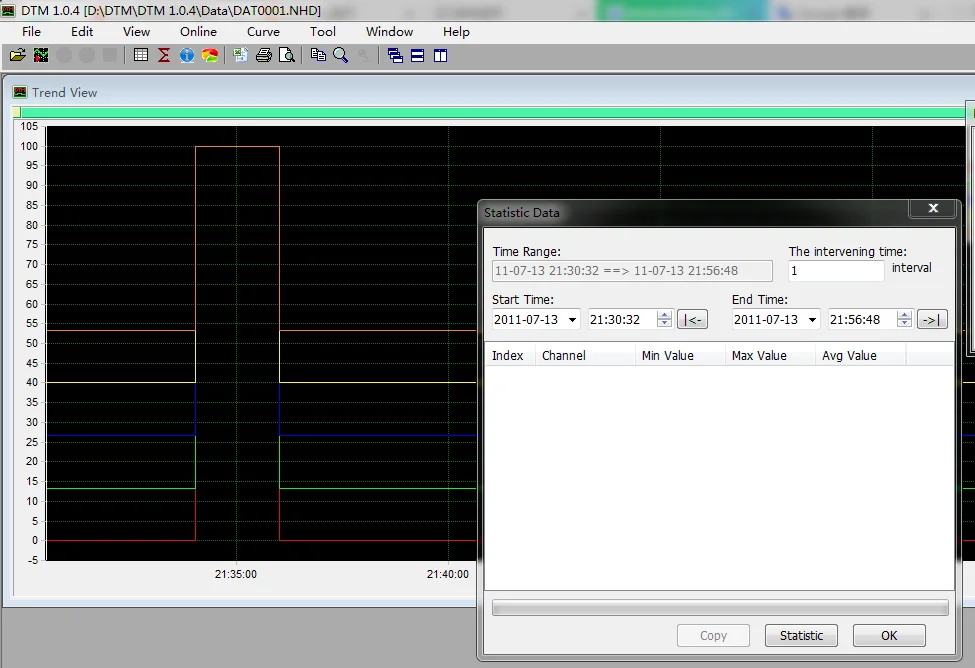Click the Statistic button

pyautogui.click(x=802, y=636)
